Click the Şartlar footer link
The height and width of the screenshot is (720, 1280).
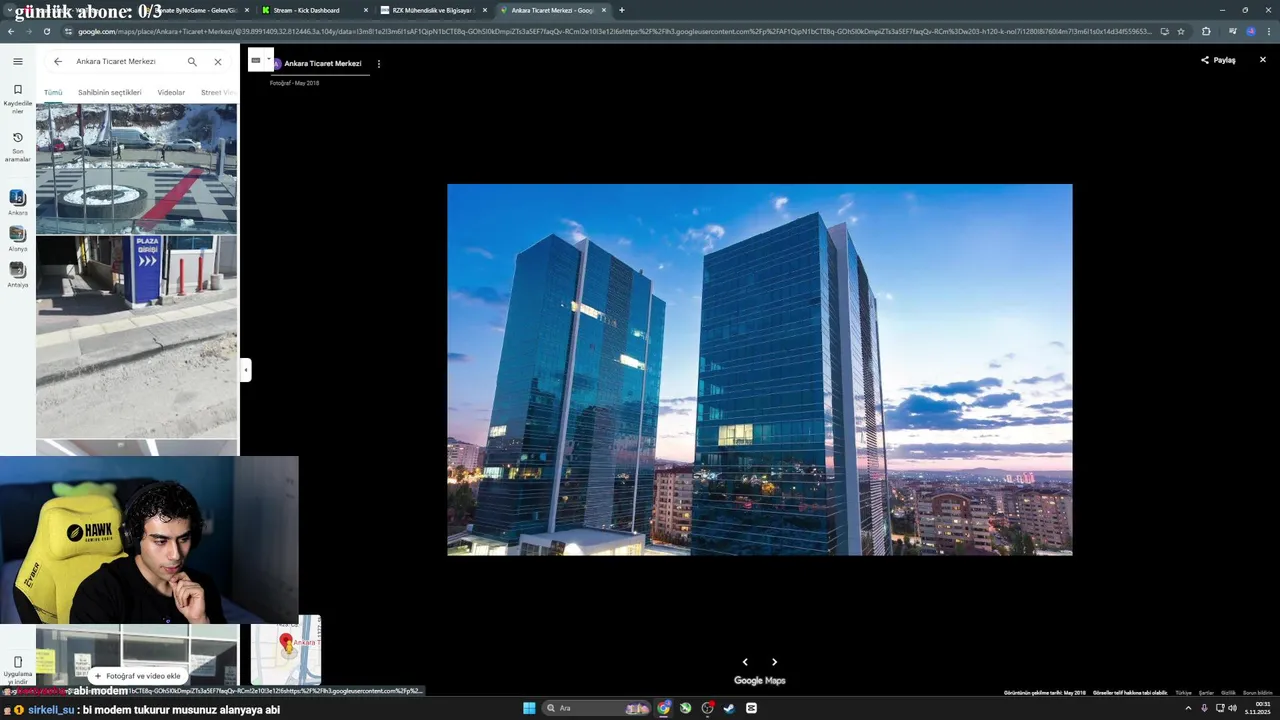1206,693
